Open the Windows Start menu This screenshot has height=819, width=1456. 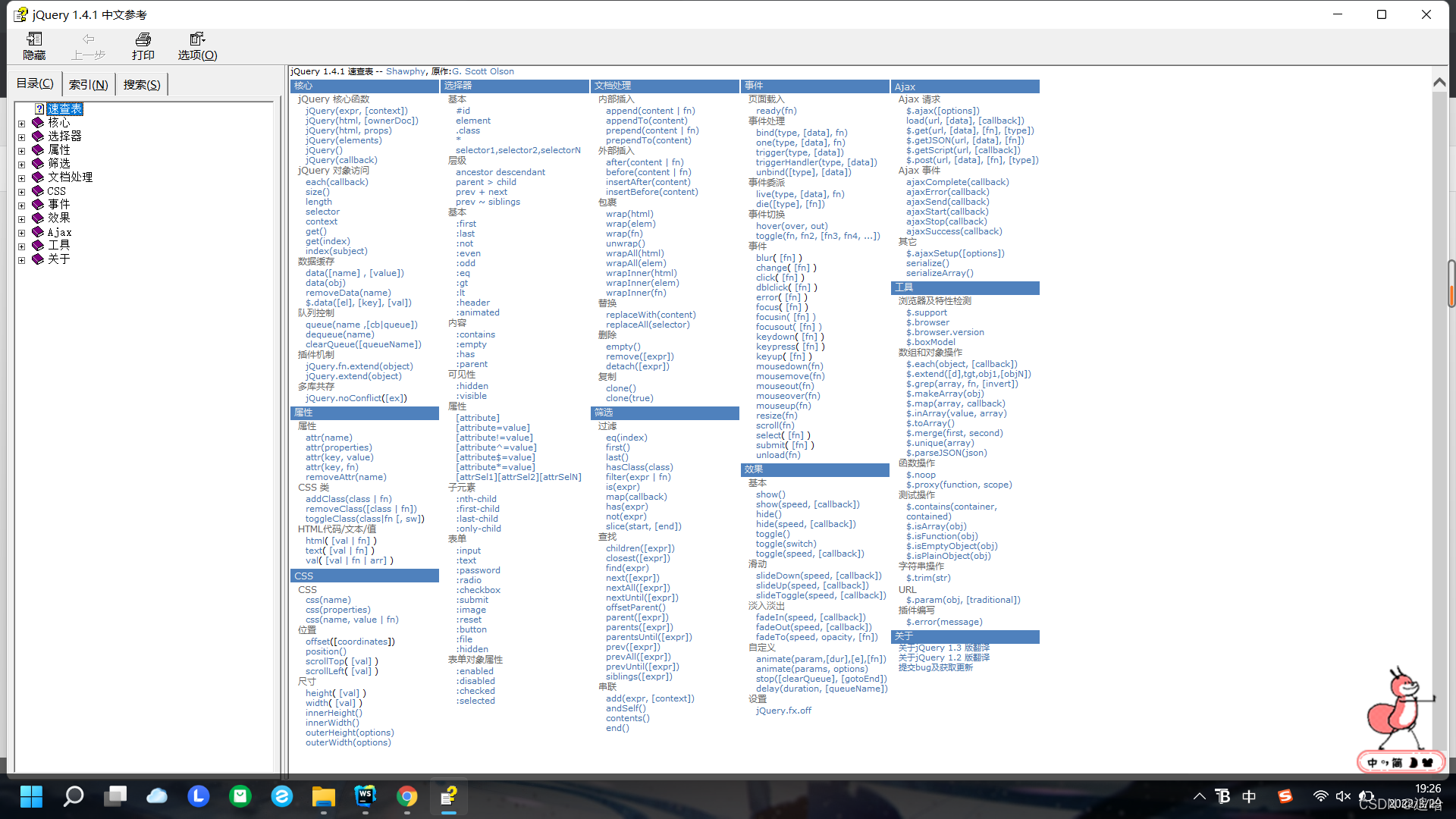(31, 796)
